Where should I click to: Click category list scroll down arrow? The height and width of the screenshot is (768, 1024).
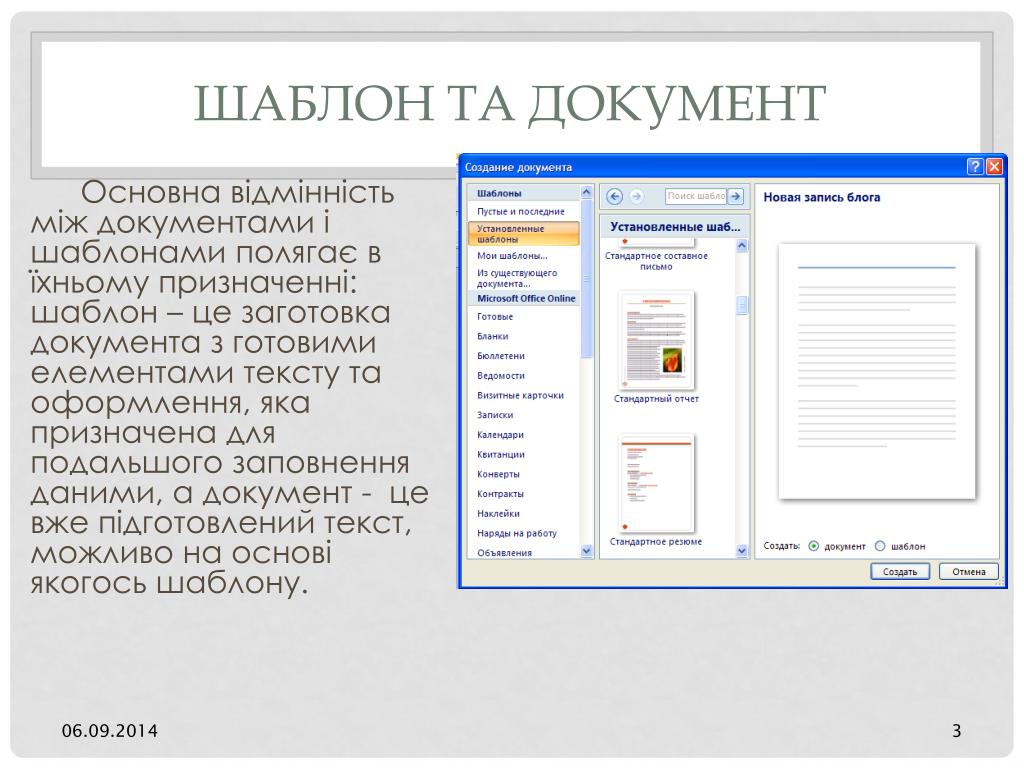(x=586, y=551)
